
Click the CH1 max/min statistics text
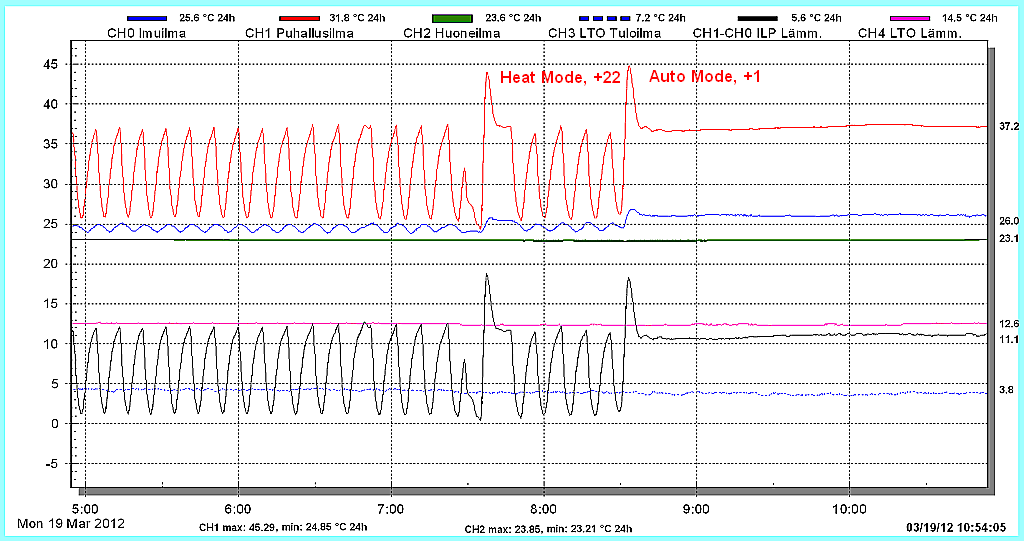(x=283, y=527)
